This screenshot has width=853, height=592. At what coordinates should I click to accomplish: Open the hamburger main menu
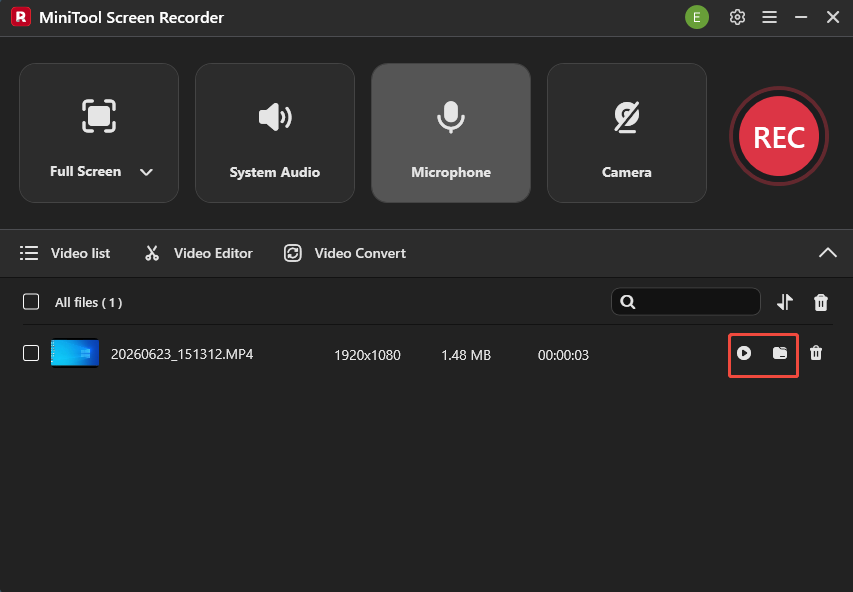(x=769, y=17)
